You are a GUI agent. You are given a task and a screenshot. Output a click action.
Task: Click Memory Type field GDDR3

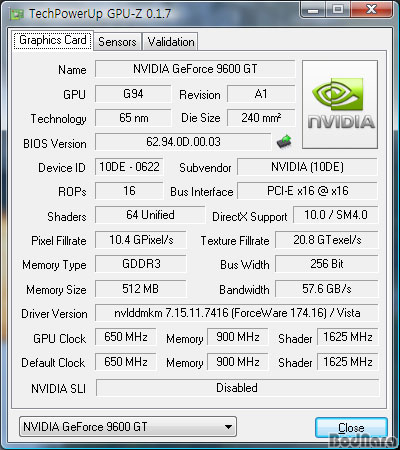pos(141,264)
